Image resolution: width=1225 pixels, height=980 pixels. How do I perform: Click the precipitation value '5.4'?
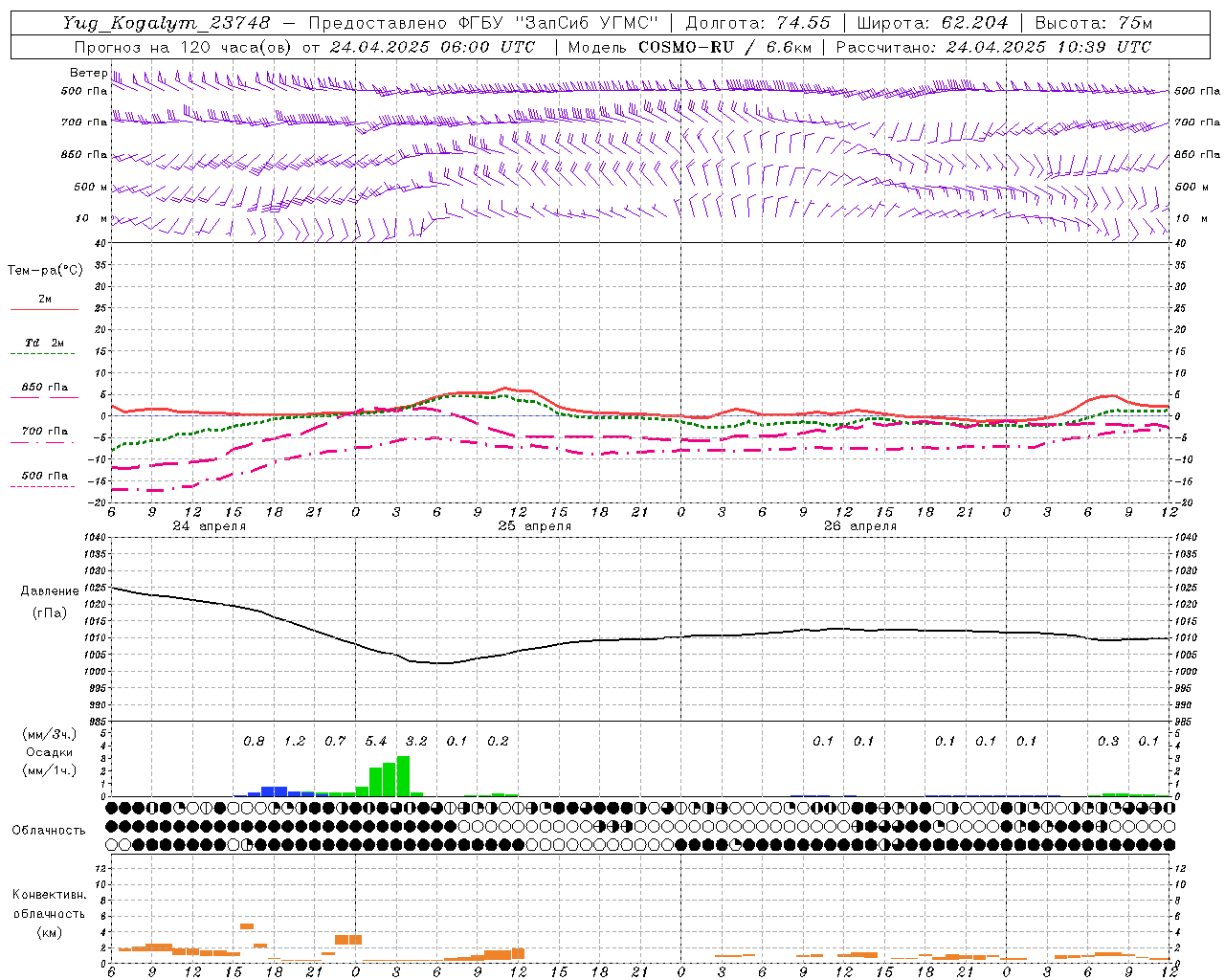(376, 742)
